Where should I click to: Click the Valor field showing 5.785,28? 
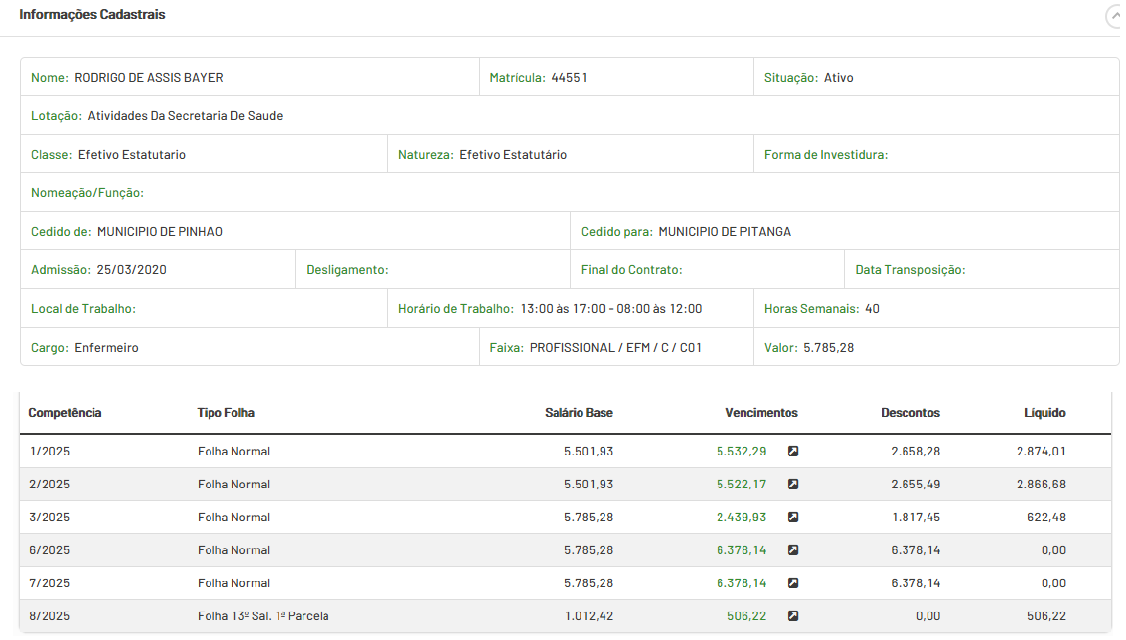coord(828,348)
